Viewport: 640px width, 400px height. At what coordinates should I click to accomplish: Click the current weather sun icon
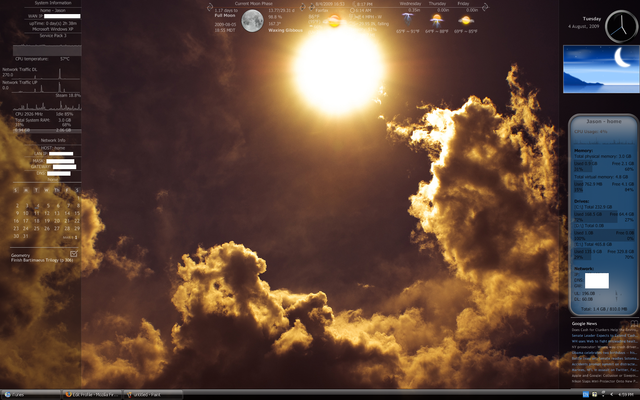pos(334,20)
